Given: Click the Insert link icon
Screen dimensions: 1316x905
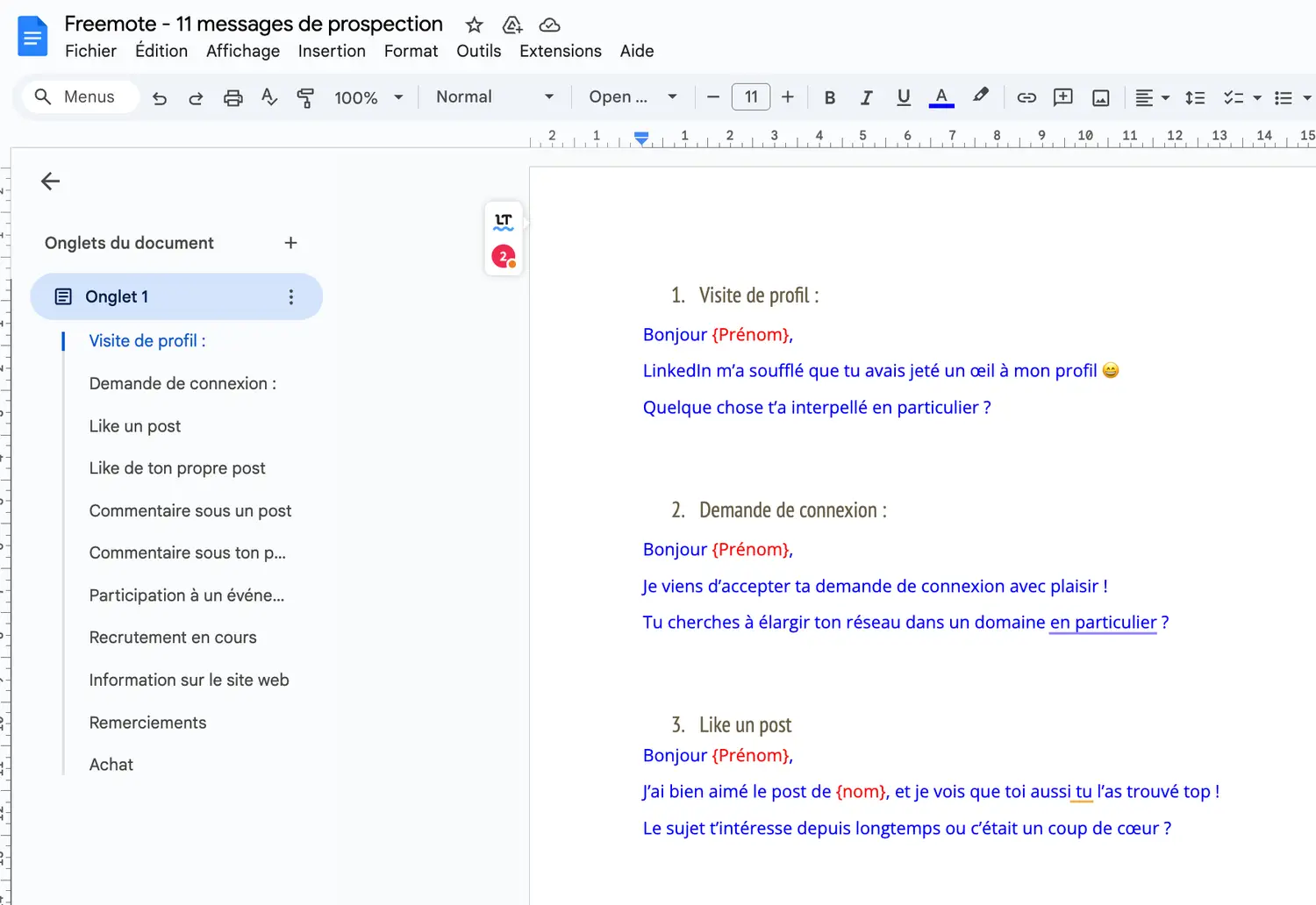Looking at the screenshot, I should (1026, 98).
